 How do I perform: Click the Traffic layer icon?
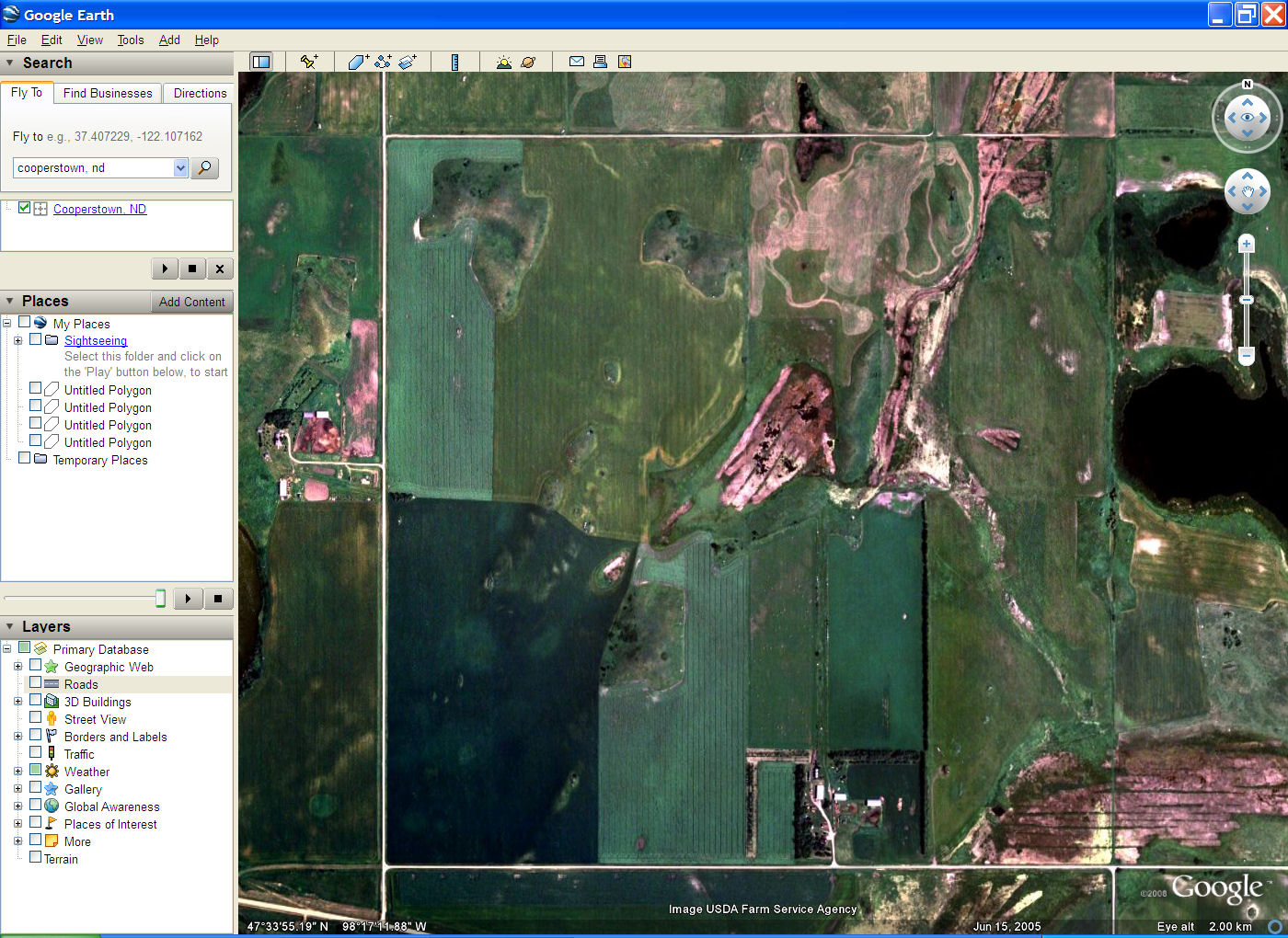pyautogui.click(x=52, y=753)
